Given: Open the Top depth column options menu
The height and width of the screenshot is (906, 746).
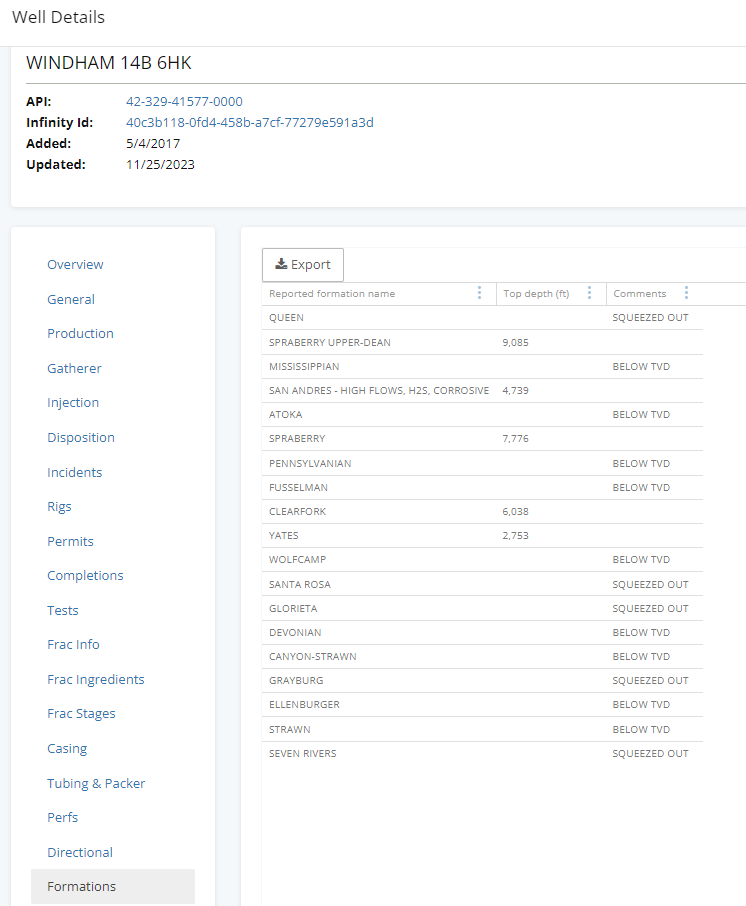Looking at the screenshot, I should pyautogui.click(x=589, y=293).
